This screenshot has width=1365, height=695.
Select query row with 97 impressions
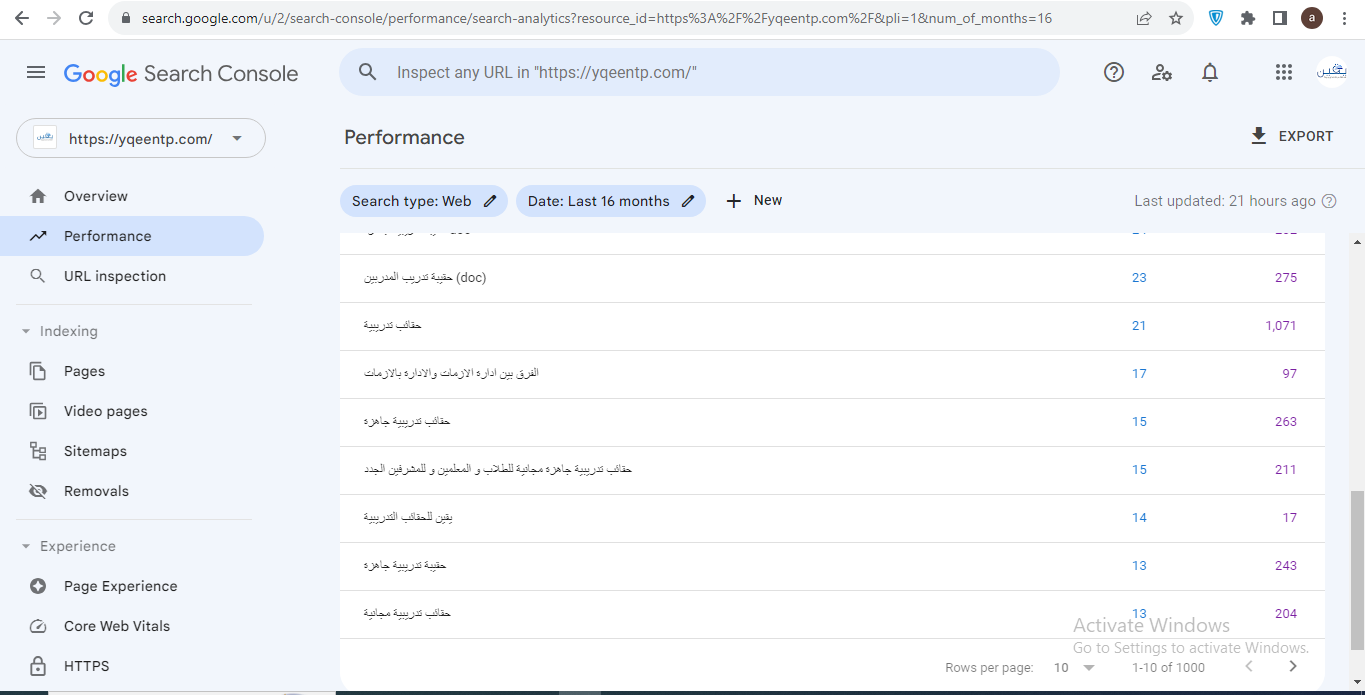click(832, 374)
